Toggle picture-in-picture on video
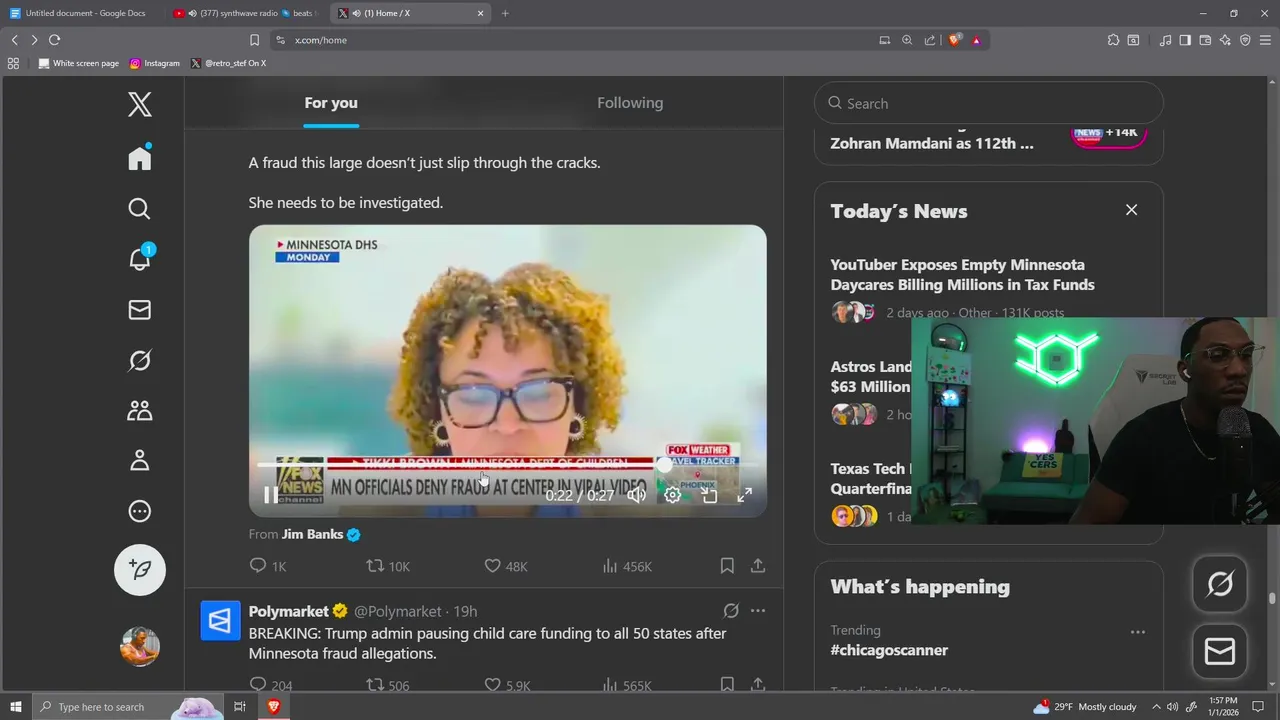 coord(709,495)
